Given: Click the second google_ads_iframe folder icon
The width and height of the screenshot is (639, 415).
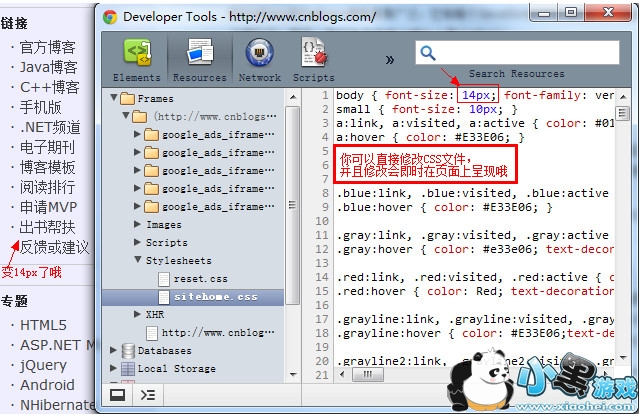Looking at the screenshot, I should pos(151,152).
